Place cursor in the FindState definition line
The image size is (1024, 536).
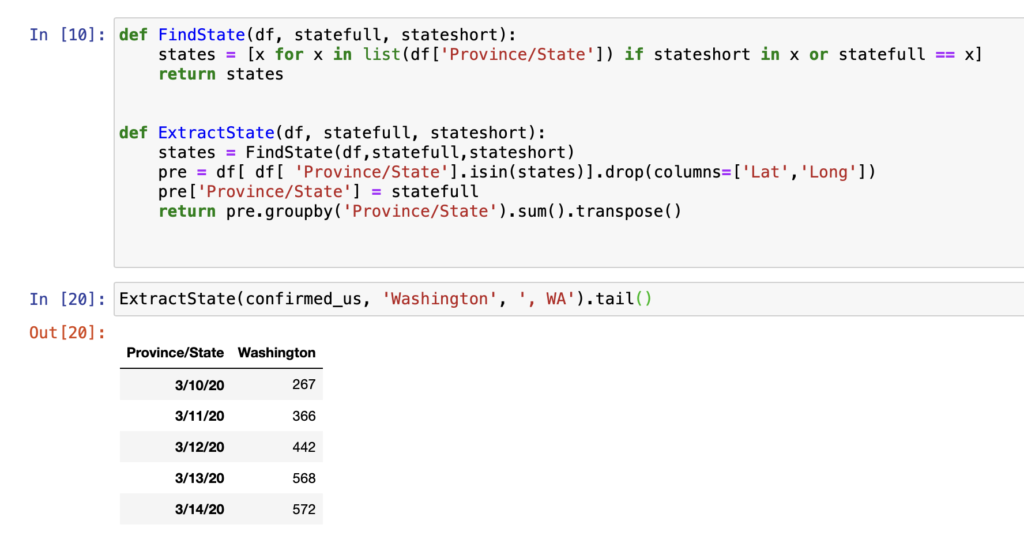(x=321, y=35)
